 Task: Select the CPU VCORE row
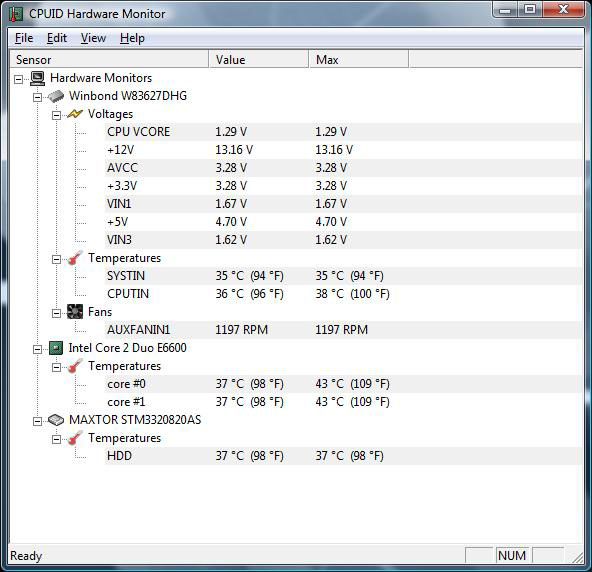343,132
